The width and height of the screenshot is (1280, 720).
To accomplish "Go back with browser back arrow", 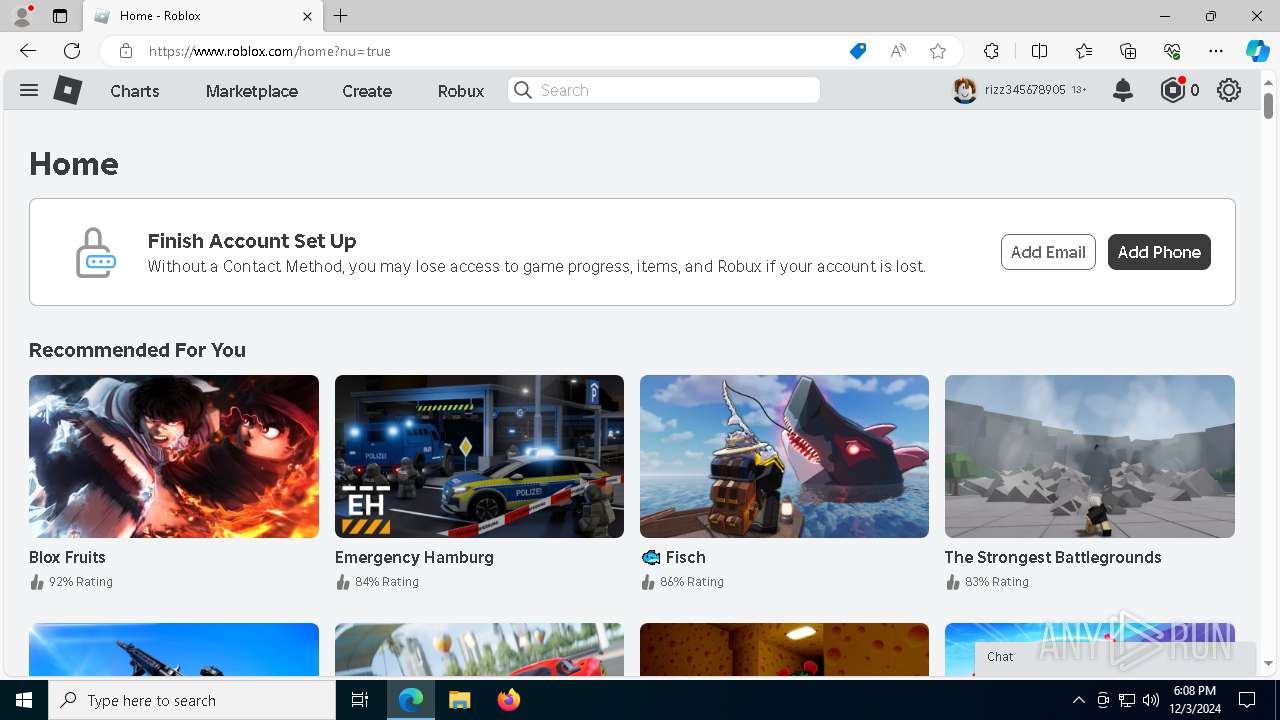I will coord(28,51).
